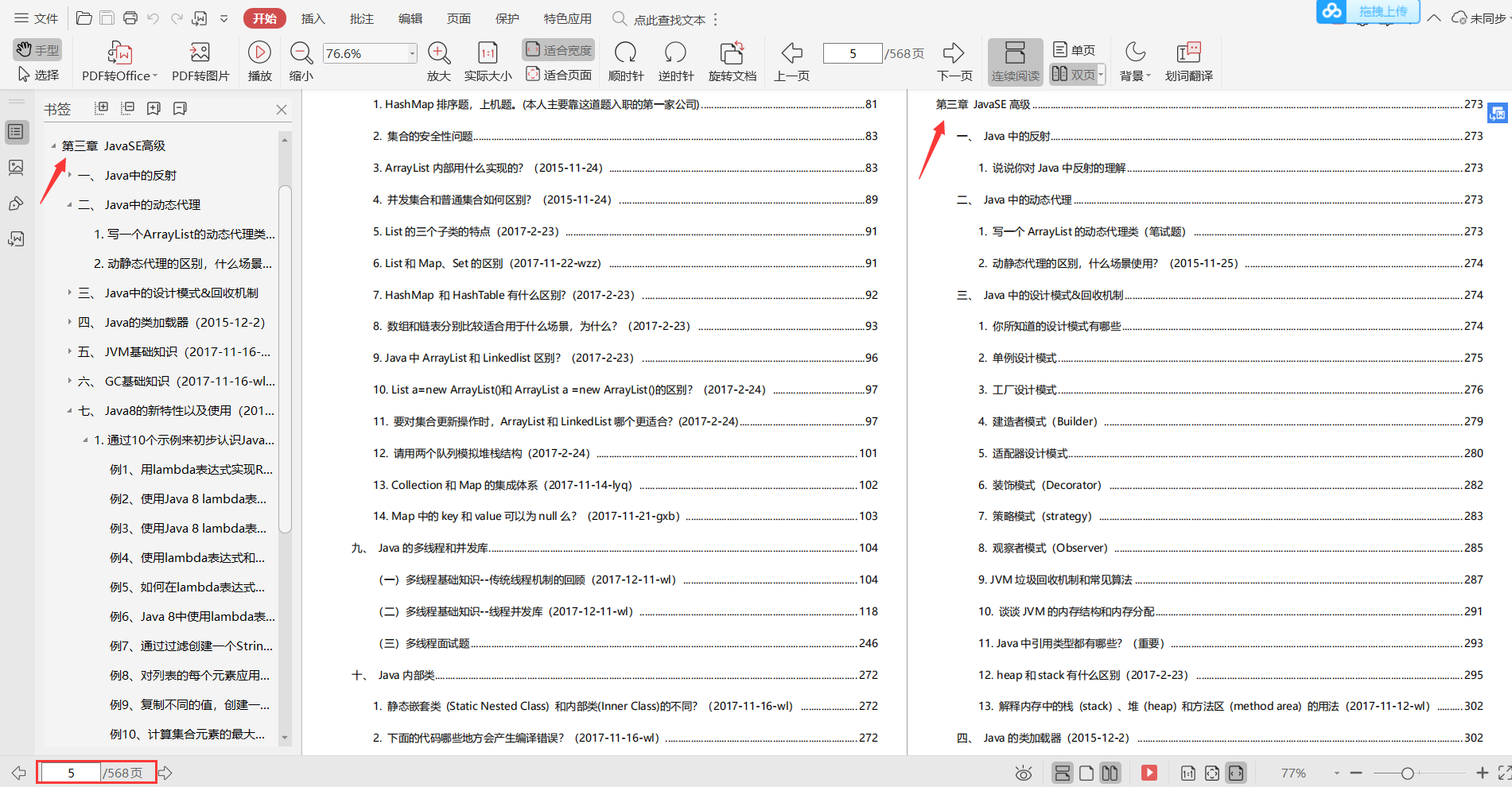Switch to the 开始 tab
The image size is (1512, 787).
(265, 18)
